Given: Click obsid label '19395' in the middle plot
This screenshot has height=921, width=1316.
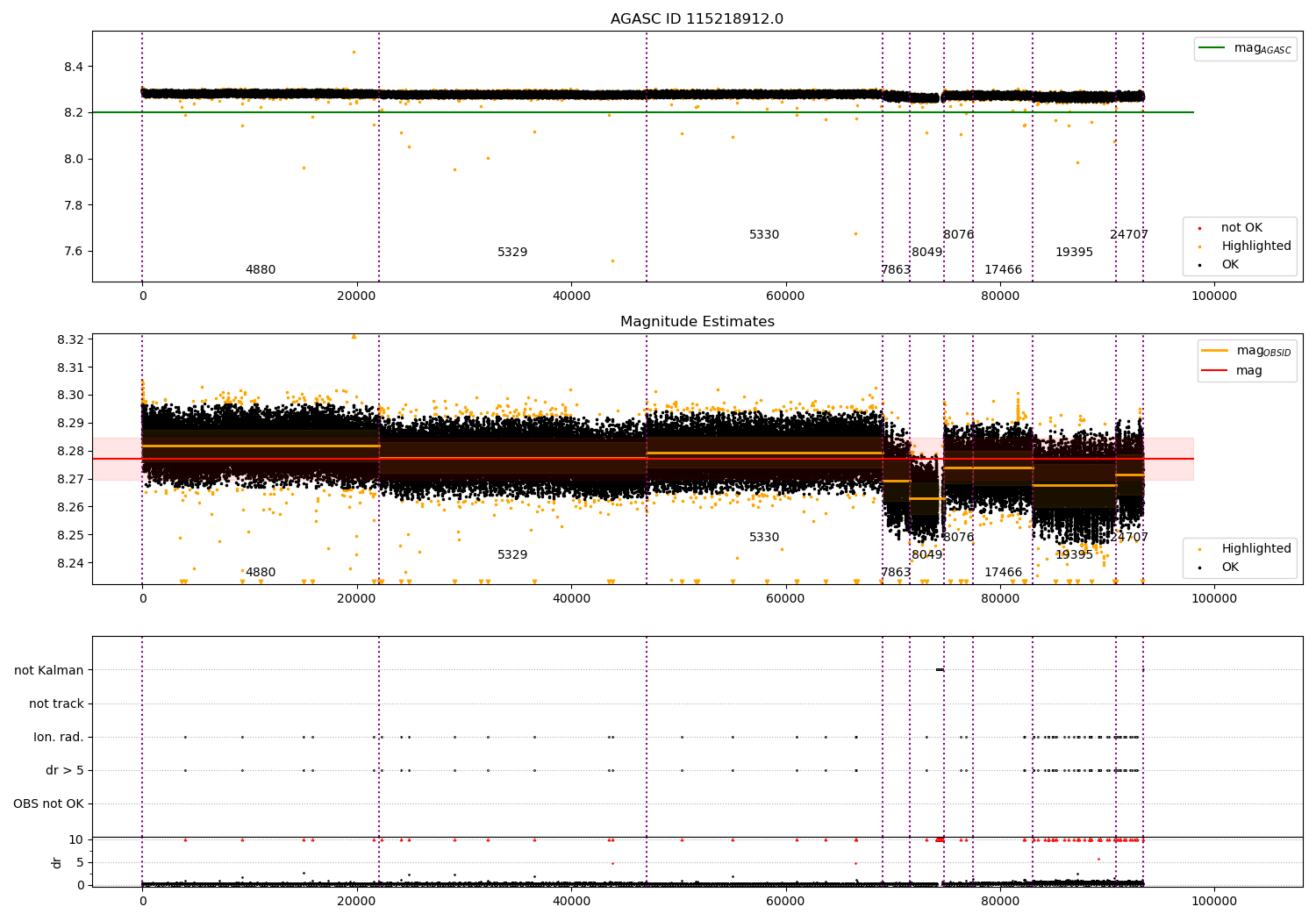Looking at the screenshot, I should 1074,555.
